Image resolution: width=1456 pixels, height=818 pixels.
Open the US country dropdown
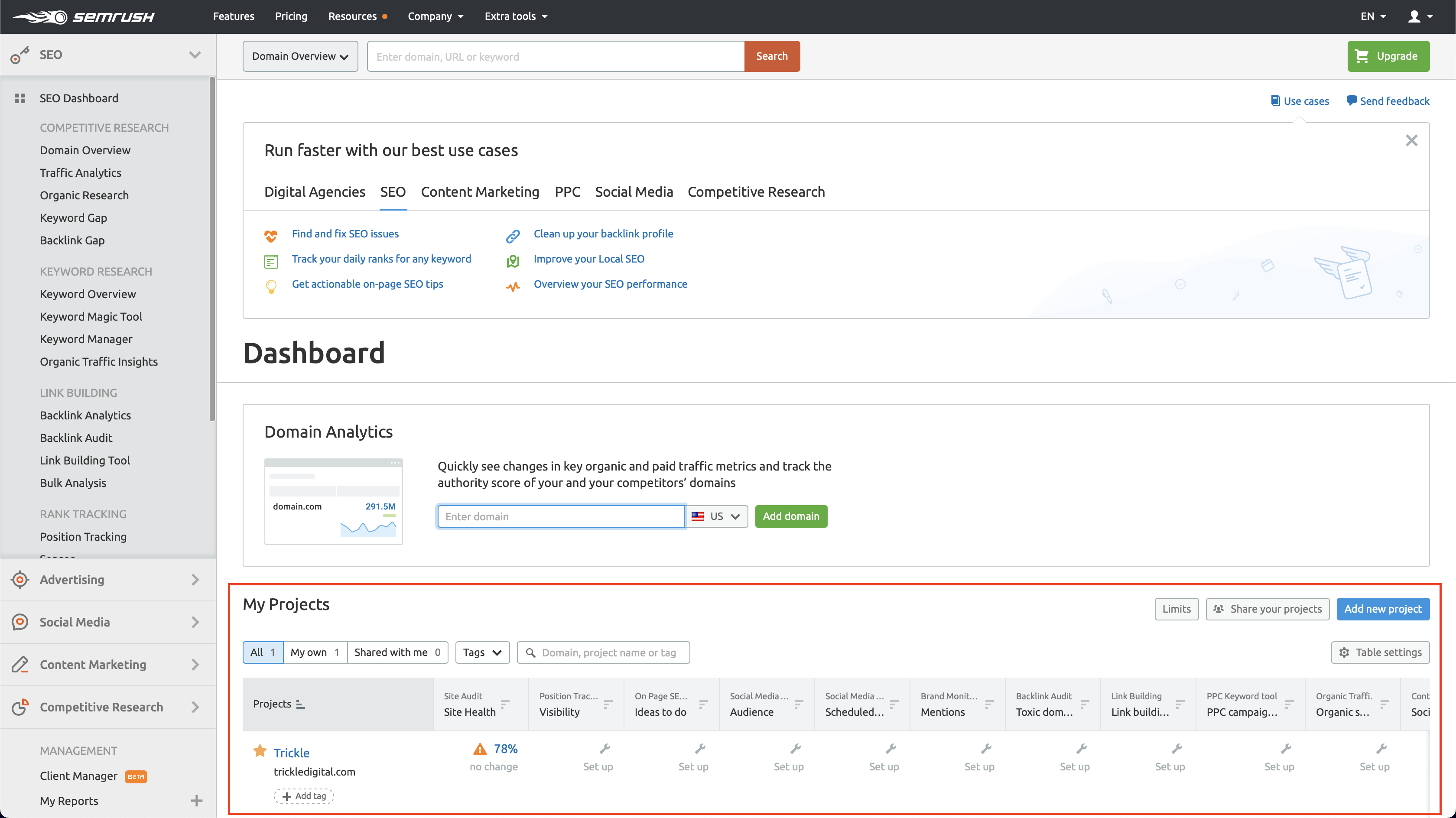[x=716, y=516]
